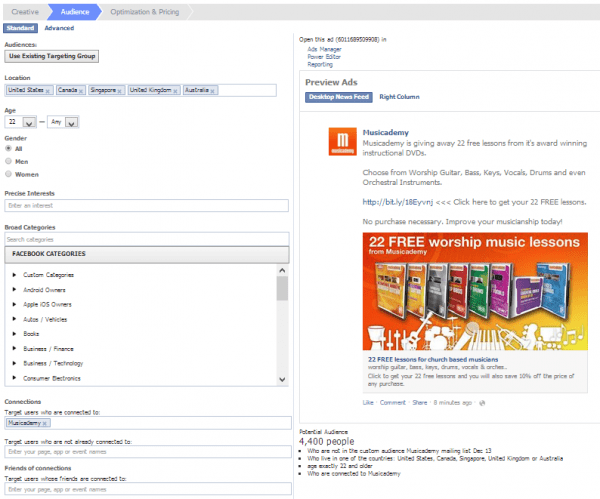Open ad in Reporting

click(320, 64)
